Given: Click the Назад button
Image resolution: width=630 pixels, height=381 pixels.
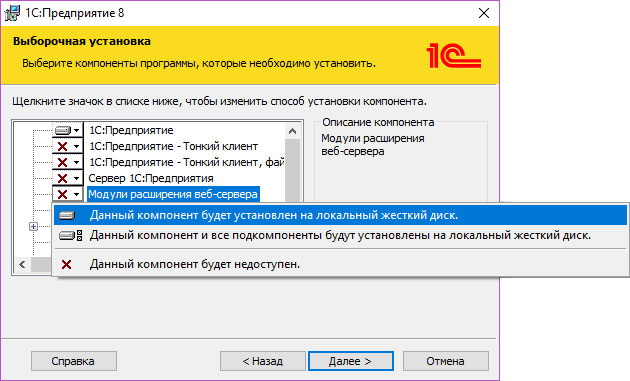Looking at the screenshot, I should coord(263,361).
